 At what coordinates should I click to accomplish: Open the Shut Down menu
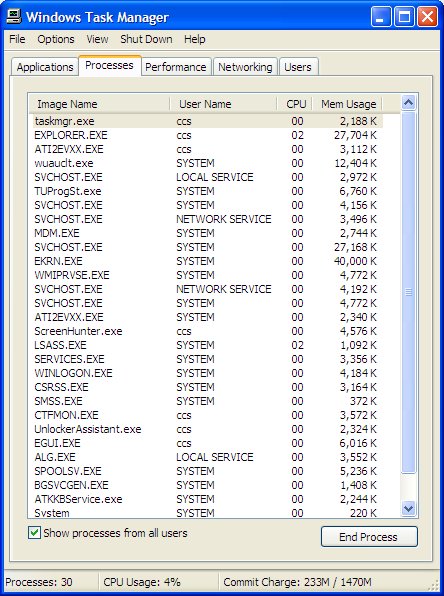click(x=146, y=39)
